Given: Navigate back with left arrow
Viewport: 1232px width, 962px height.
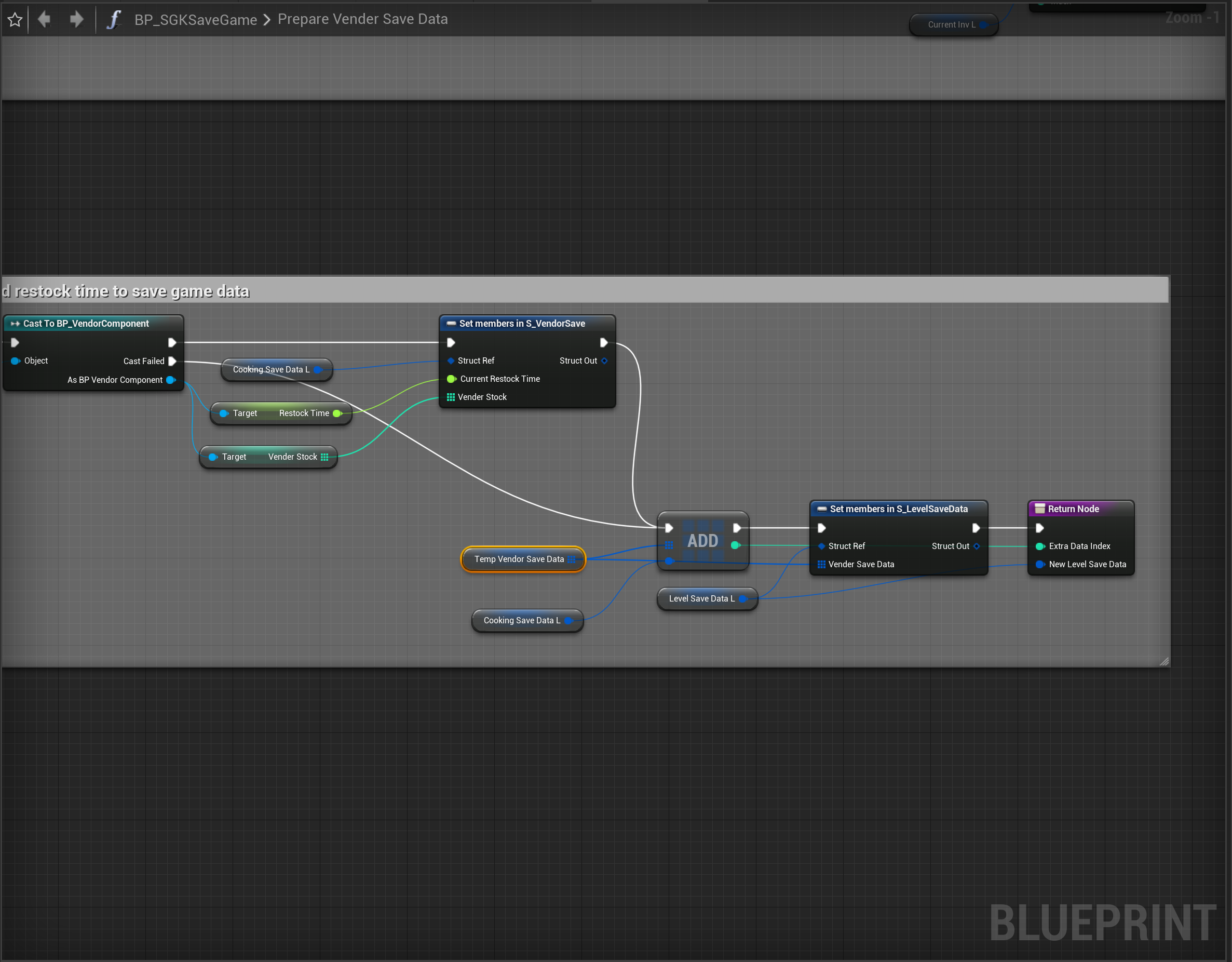Looking at the screenshot, I should (x=44, y=20).
